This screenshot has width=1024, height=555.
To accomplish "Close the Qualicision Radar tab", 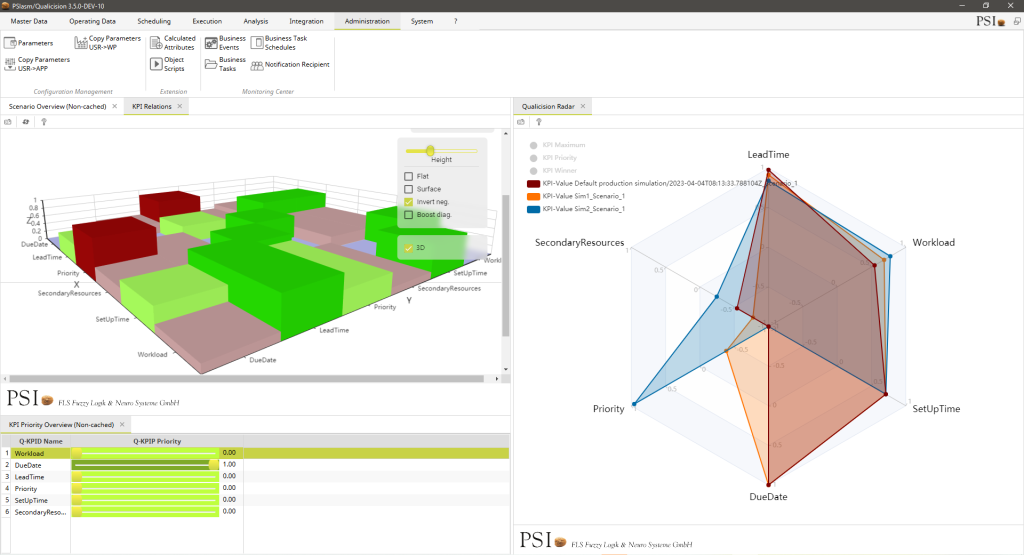I will click(x=583, y=106).
